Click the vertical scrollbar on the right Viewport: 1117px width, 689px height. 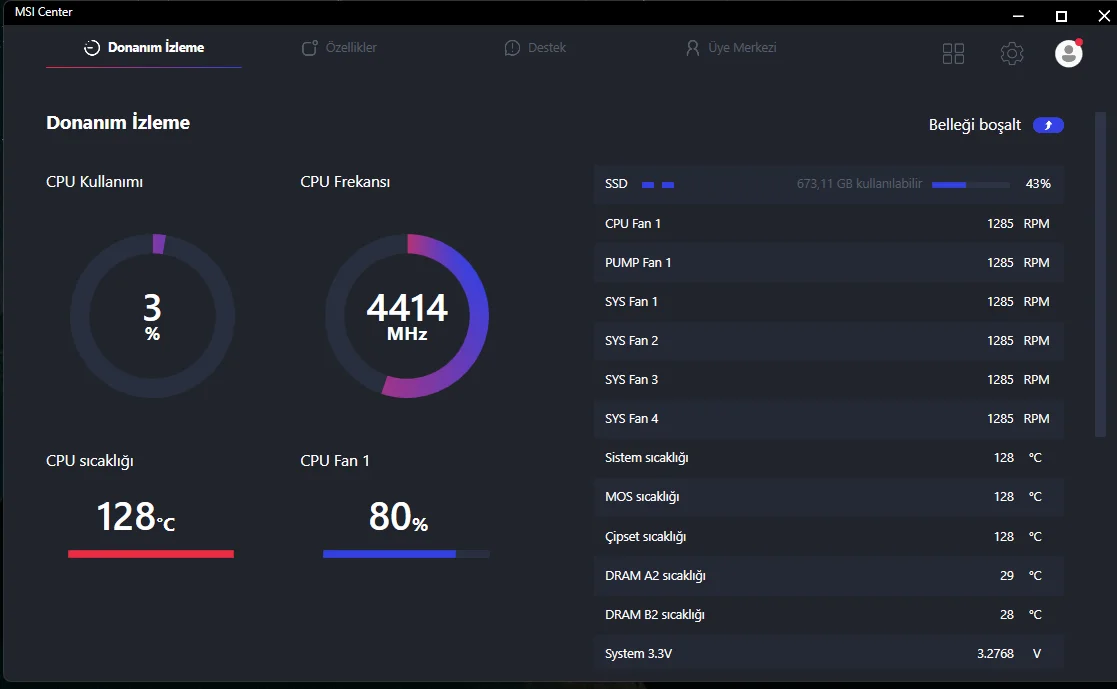1100,274
